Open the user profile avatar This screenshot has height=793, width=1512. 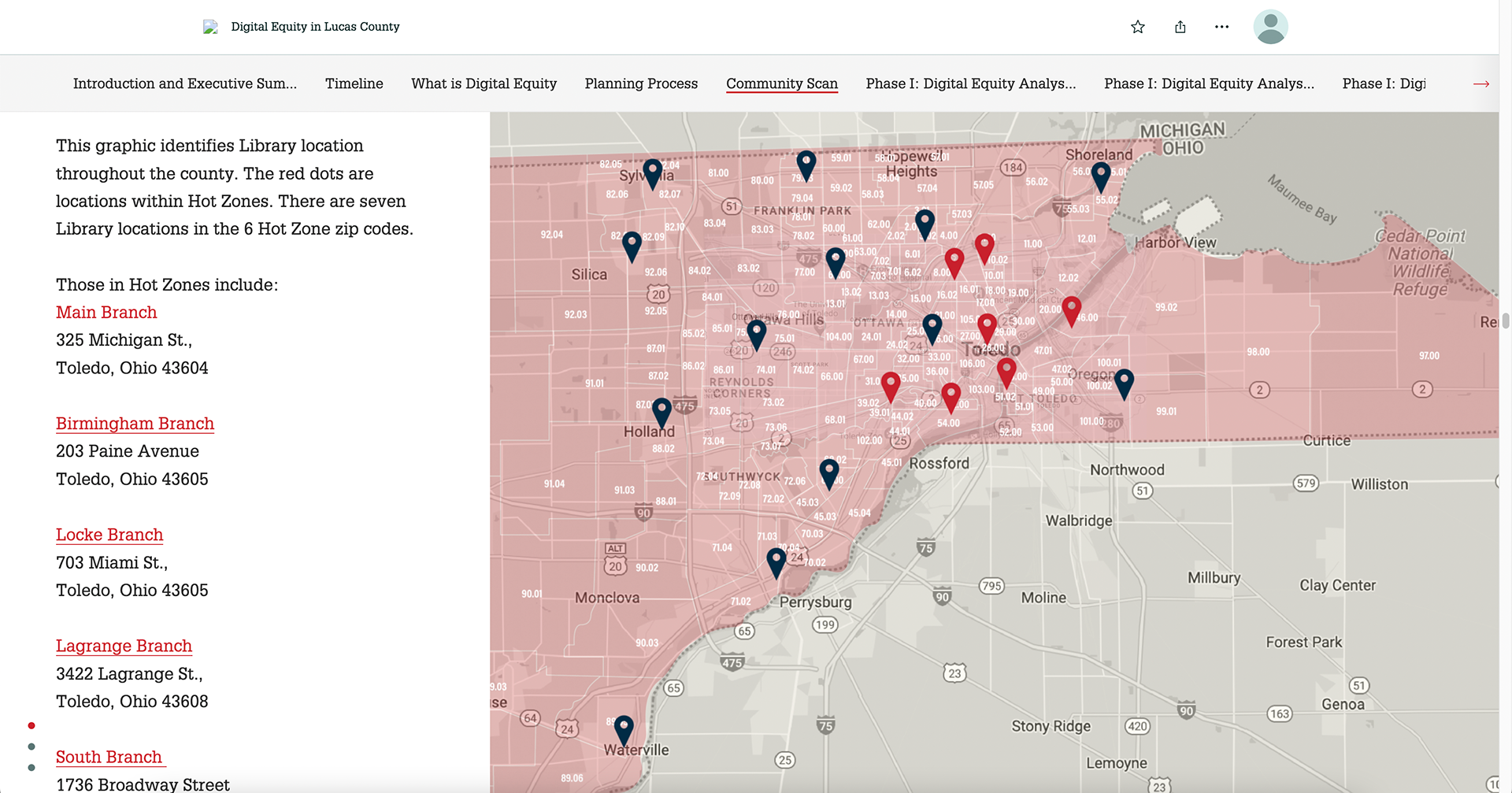pyautogui.click(x=1270, y=27)
